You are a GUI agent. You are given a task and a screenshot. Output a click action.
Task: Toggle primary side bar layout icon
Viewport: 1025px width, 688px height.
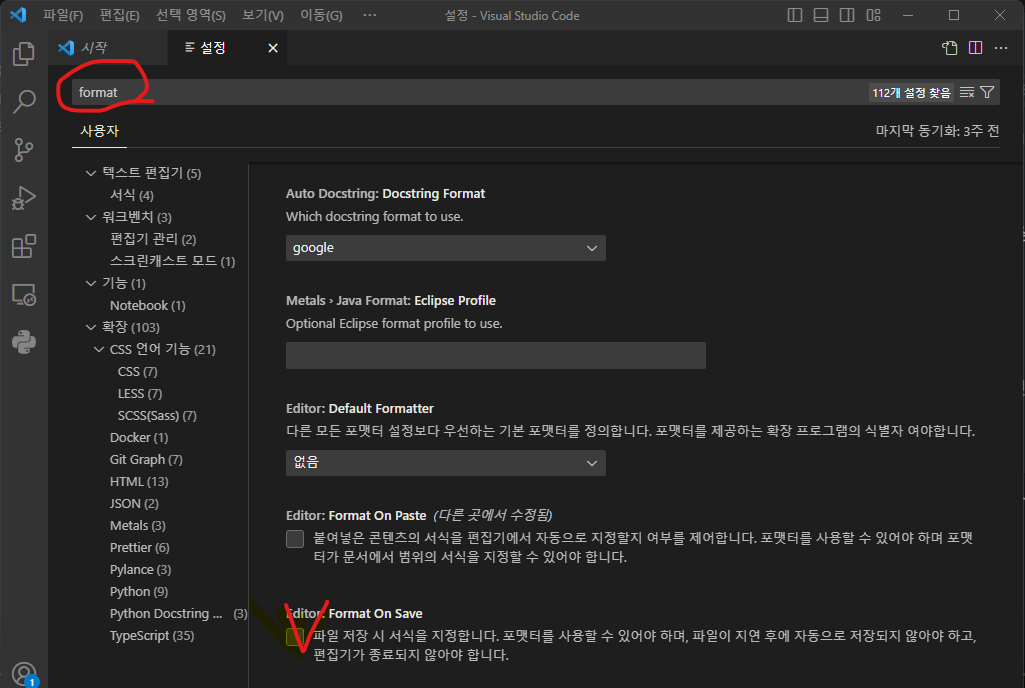795,15
